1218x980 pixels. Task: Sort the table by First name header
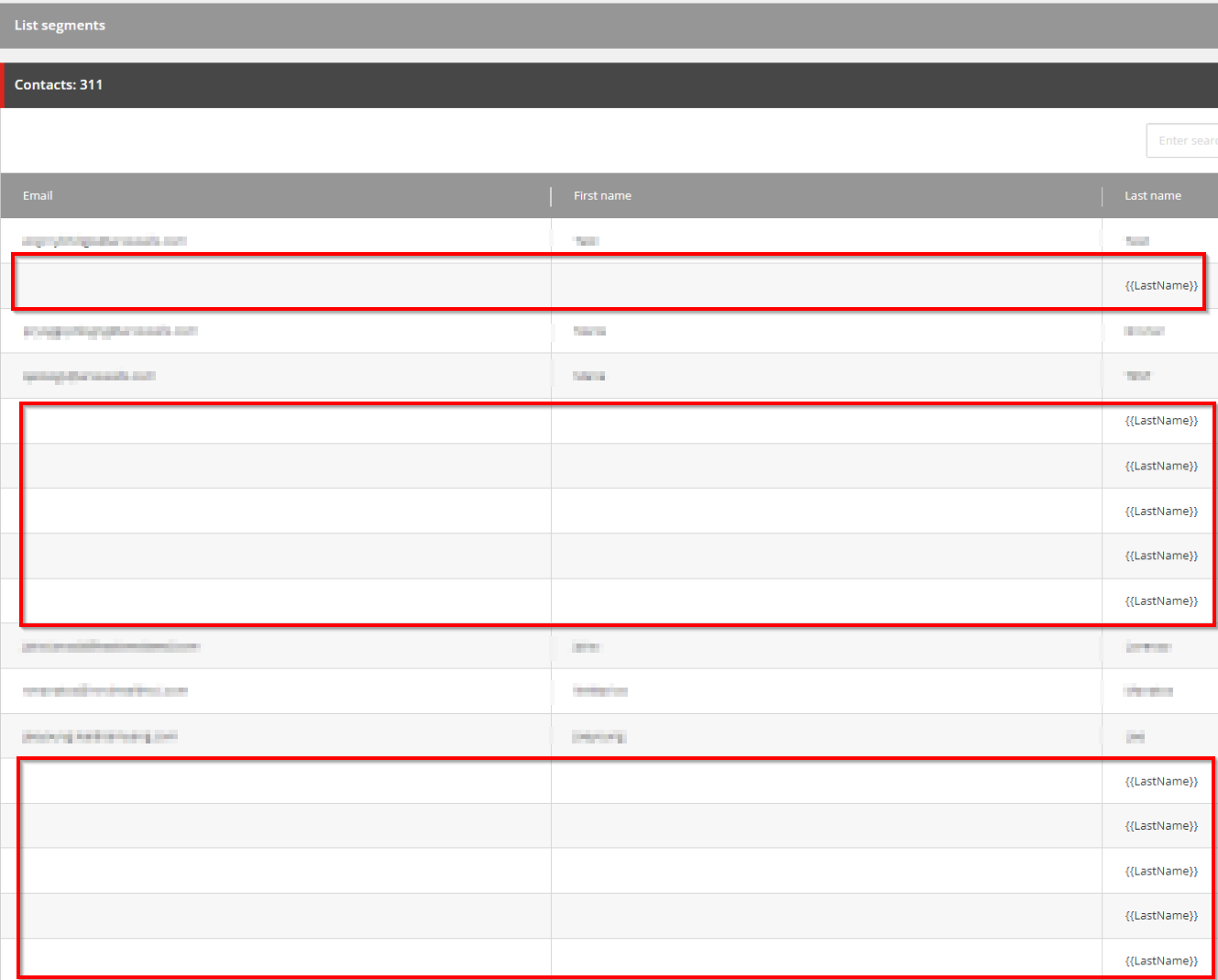coord(602,195)
